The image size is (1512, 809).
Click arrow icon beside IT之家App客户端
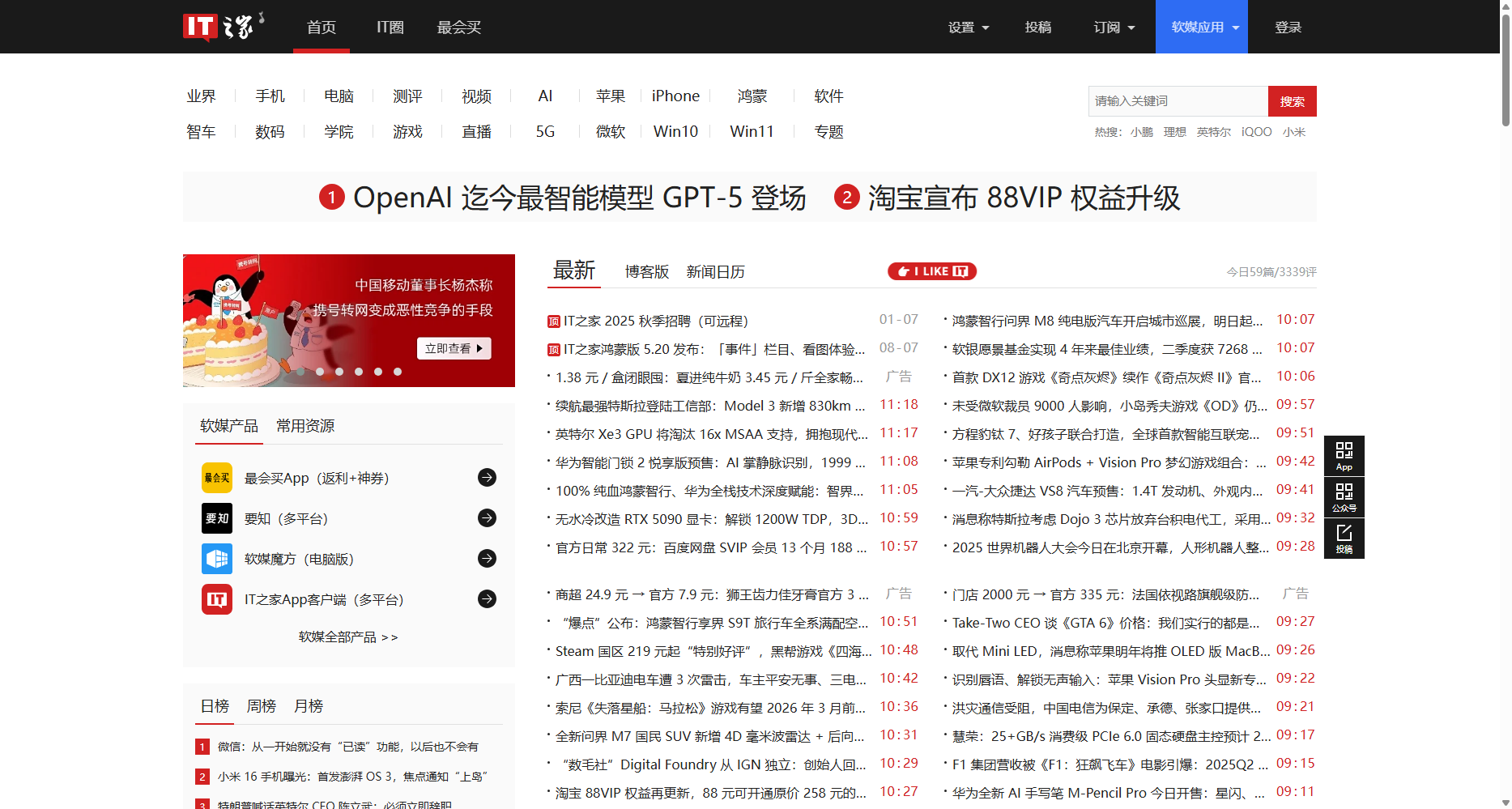coord(487,599)
